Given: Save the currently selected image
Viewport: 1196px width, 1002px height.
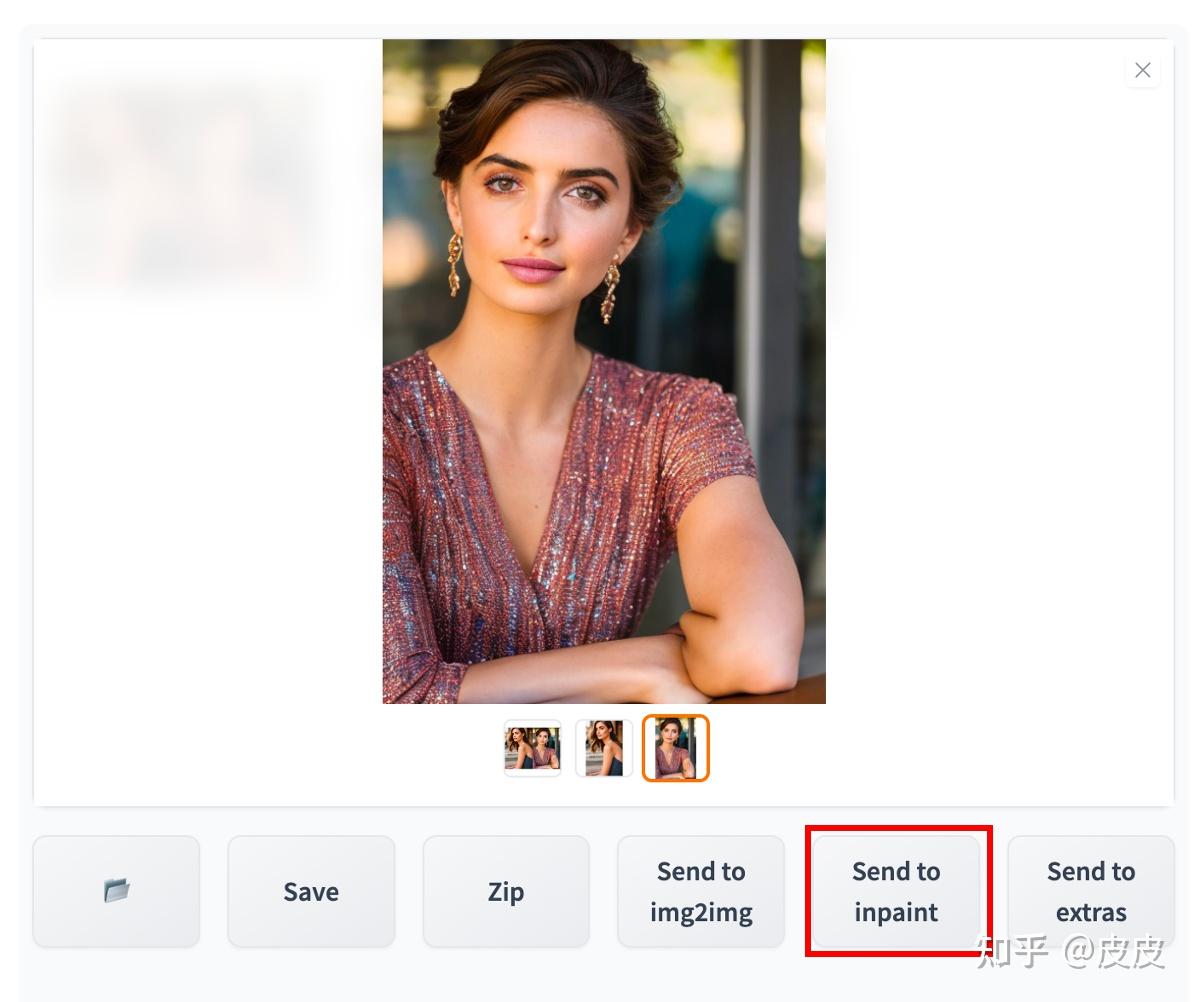Looking at the screenshot, I should point(311,891).
